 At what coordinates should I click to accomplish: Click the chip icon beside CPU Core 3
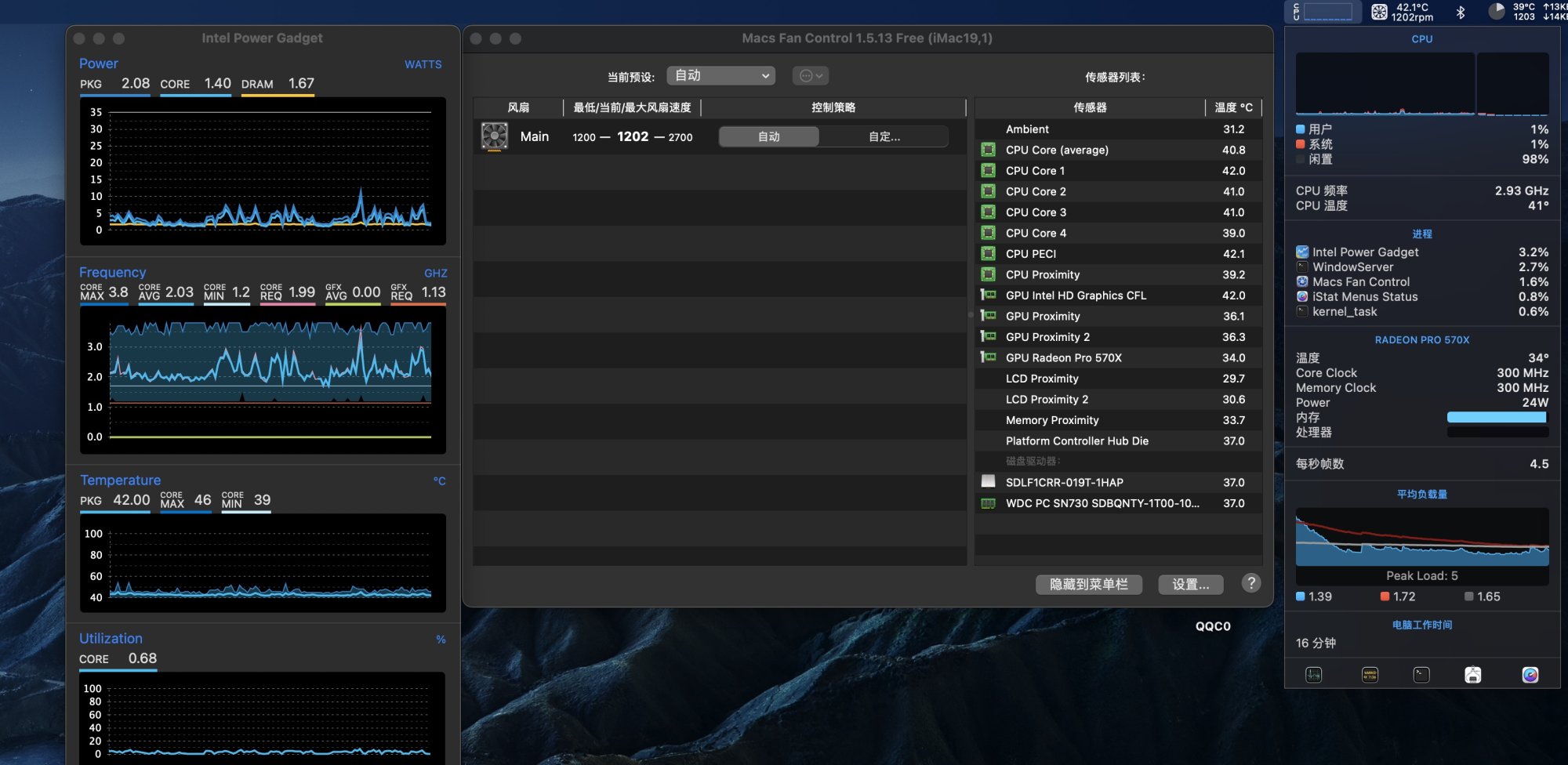coord(989,212)
